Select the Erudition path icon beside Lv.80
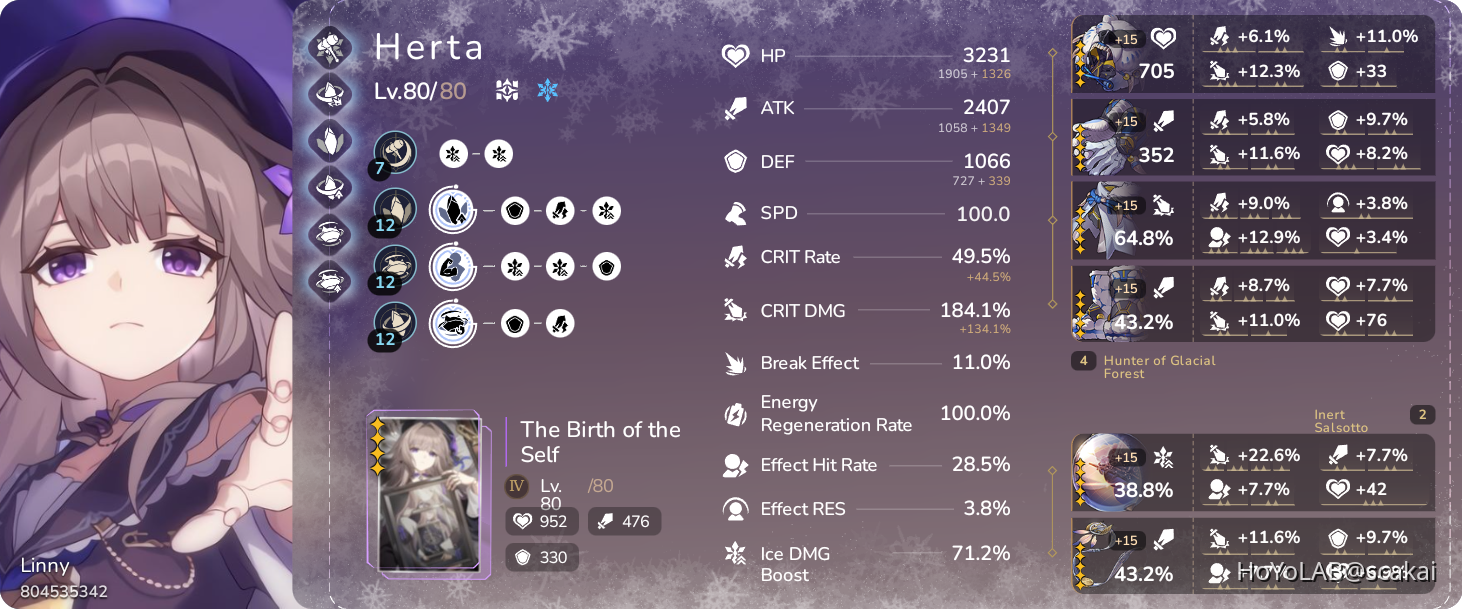Image resolution: width=1462 pixels, height=609 pixels. point(506,90)
